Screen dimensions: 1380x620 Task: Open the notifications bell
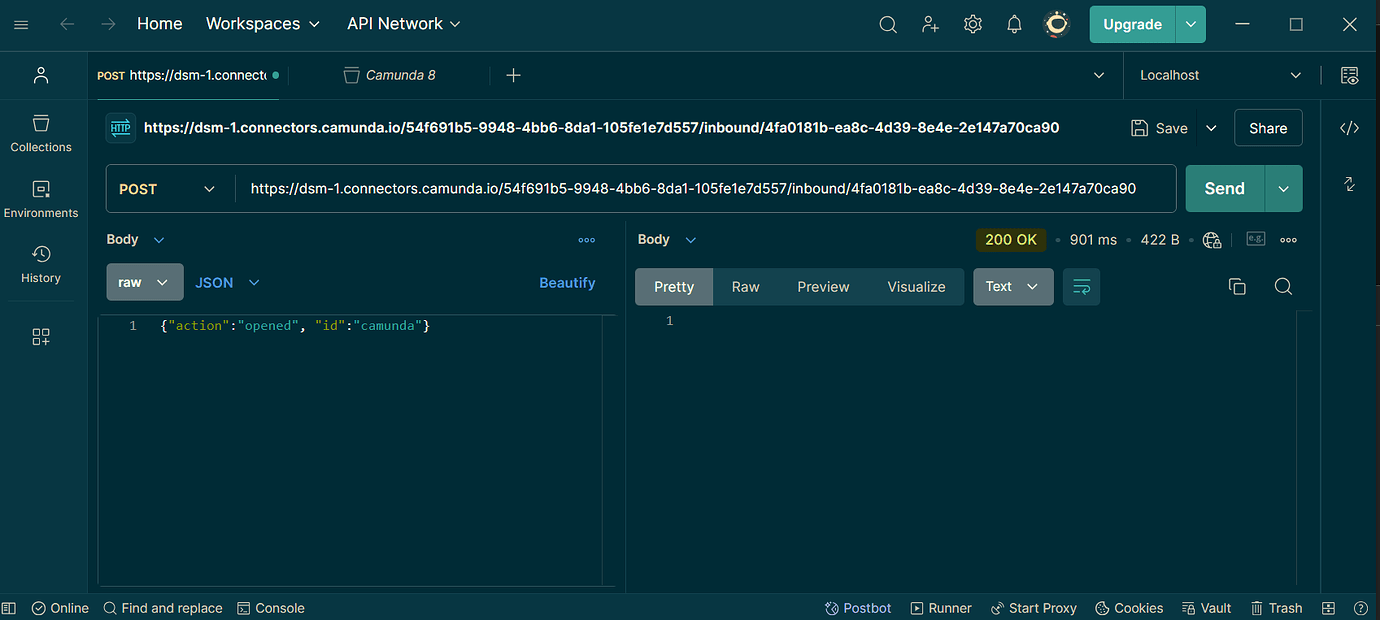tap(1014, 24)
